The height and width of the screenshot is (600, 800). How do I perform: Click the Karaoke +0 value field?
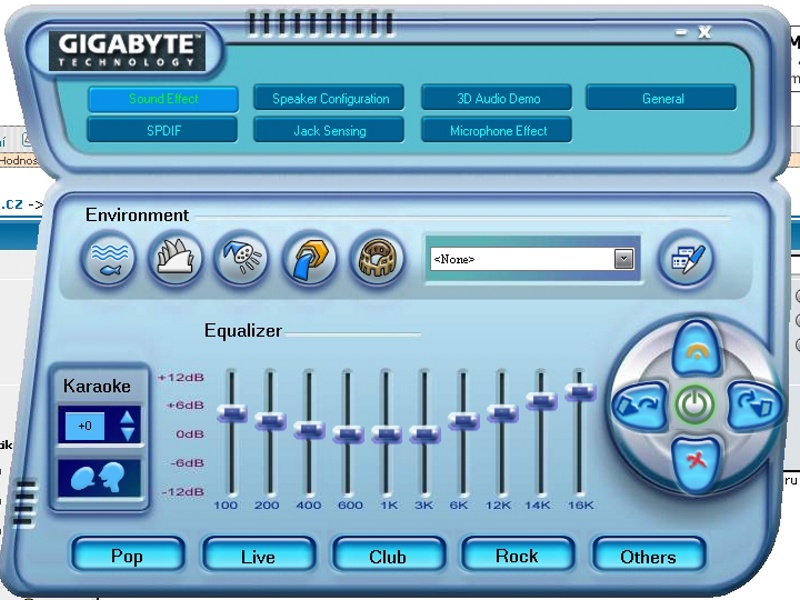[x=85, y=425]
